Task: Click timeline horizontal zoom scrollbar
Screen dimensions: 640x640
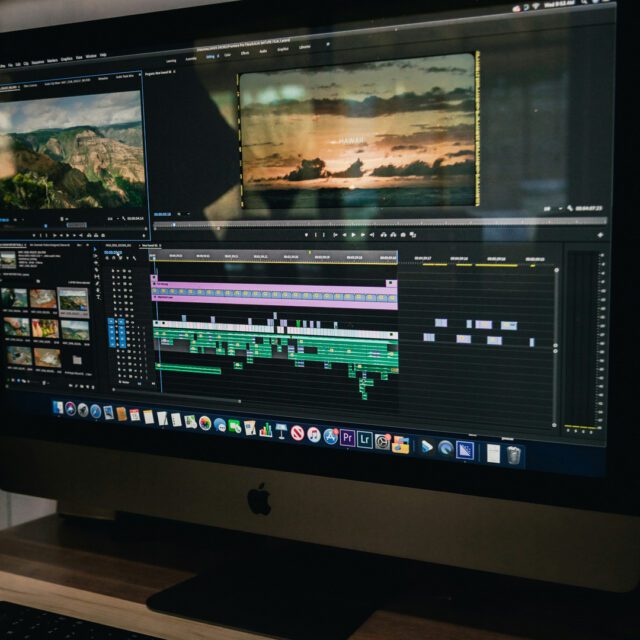Action: click(x=178, y=396)
